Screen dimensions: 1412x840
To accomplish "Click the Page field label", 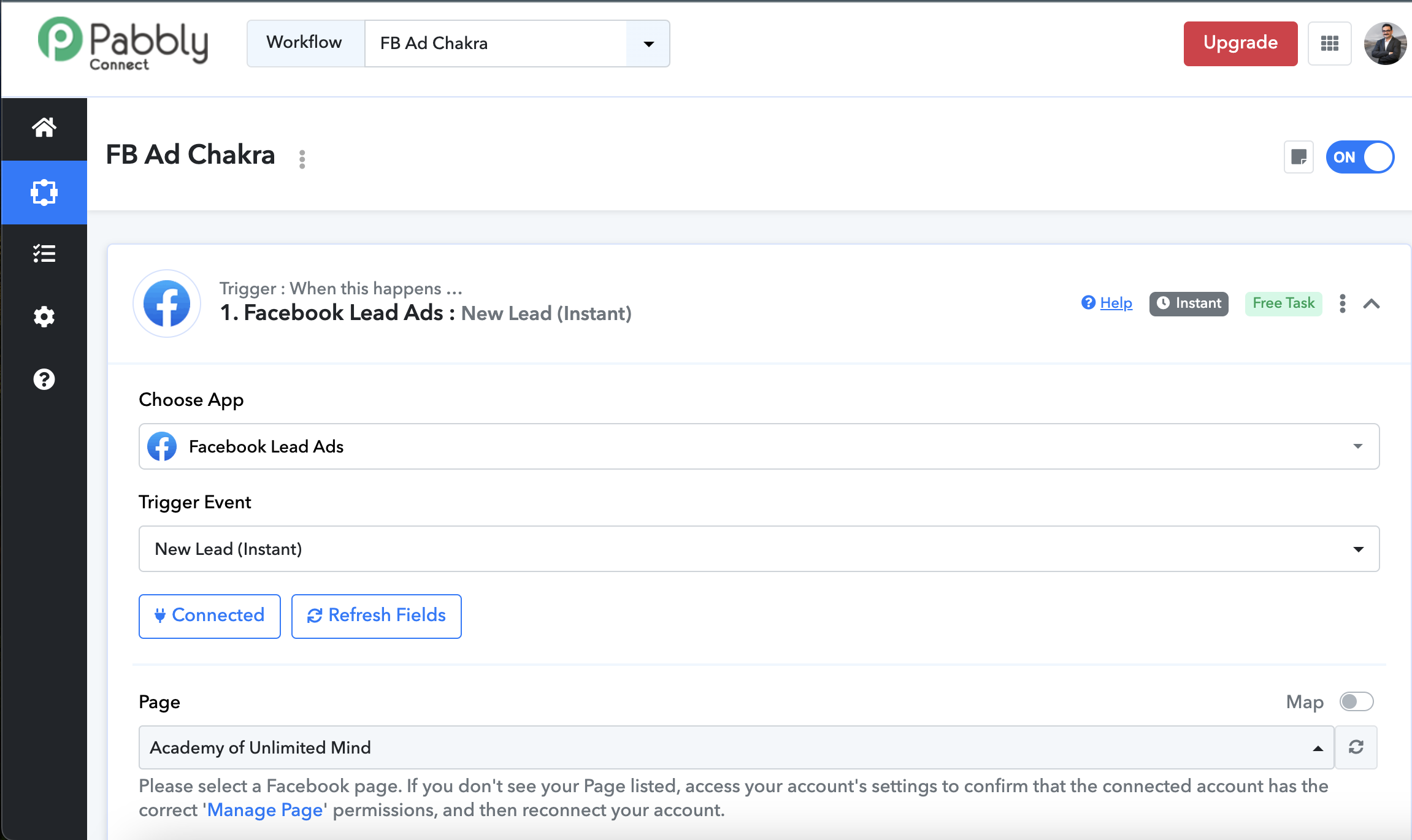I will point(159,702).
